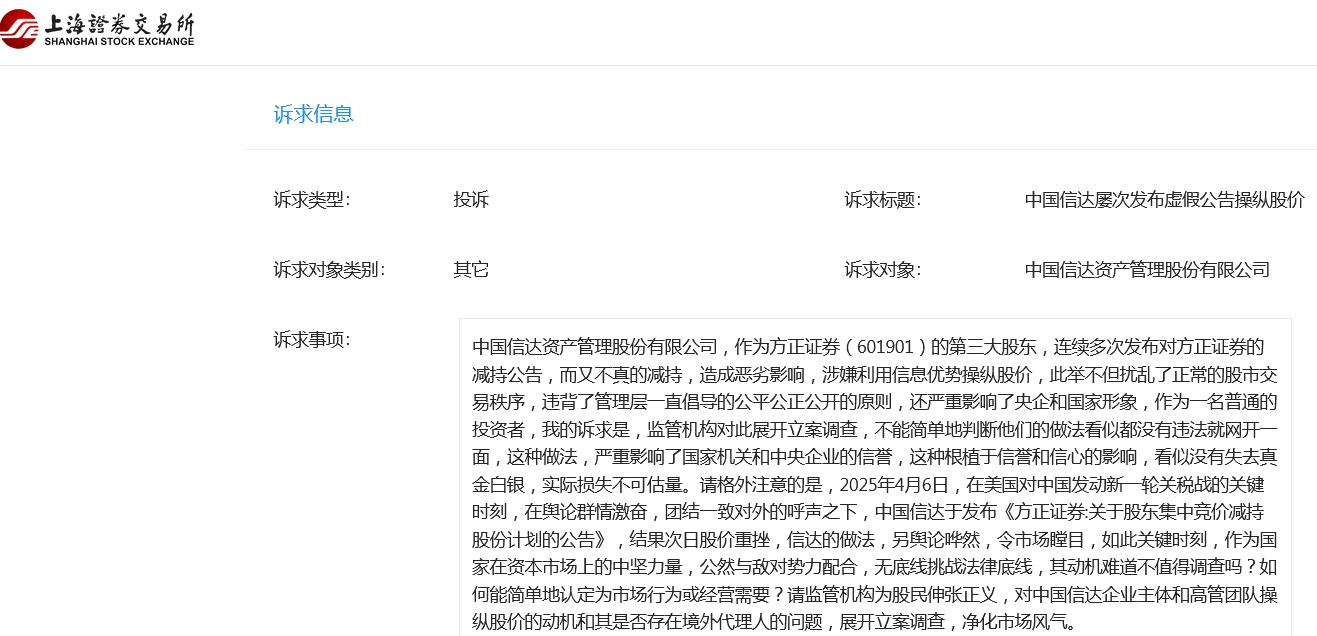Click the Shanghai Stock Exchange logo
1317x636 pixels.
click(98, 28)
